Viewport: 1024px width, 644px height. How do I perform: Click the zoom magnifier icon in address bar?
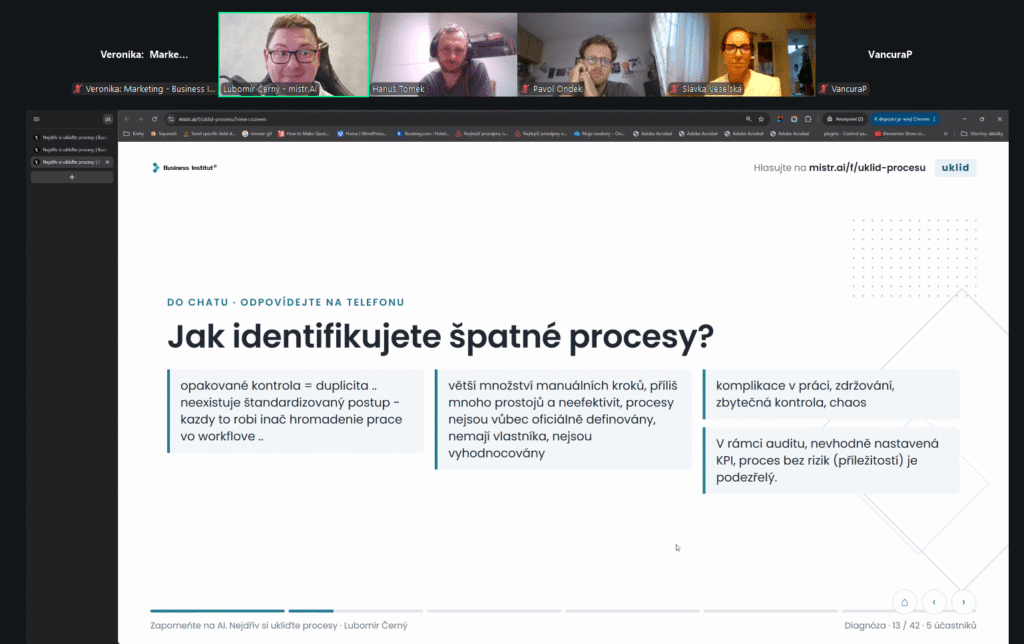coord(748,119)
